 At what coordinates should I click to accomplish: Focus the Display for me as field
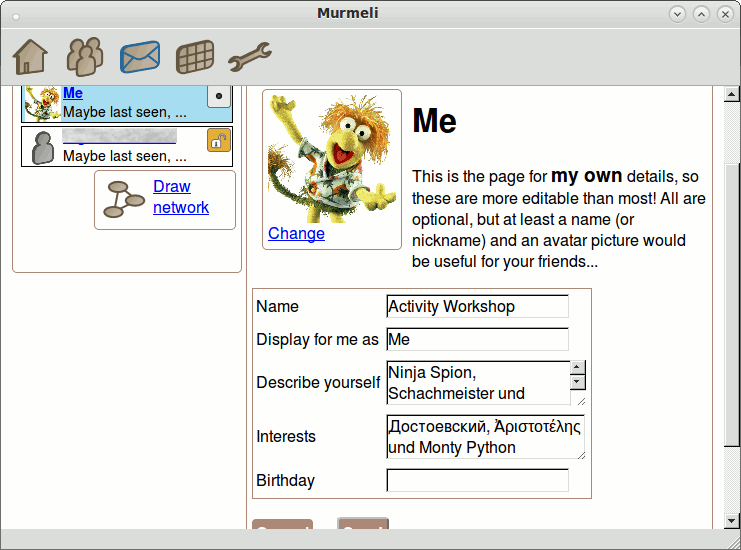pyautogui.click(x=477, y=339)
